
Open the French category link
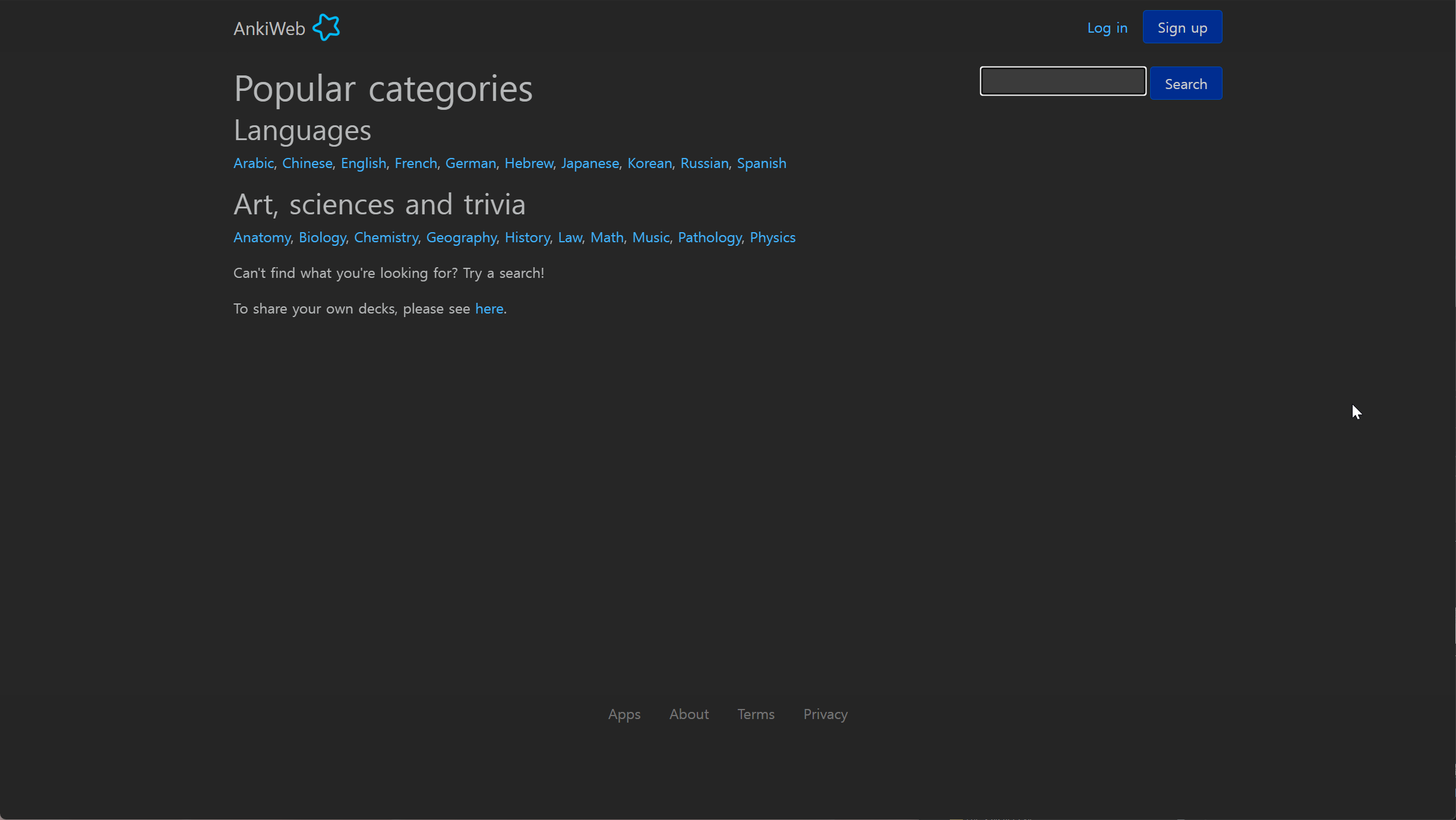416,163
